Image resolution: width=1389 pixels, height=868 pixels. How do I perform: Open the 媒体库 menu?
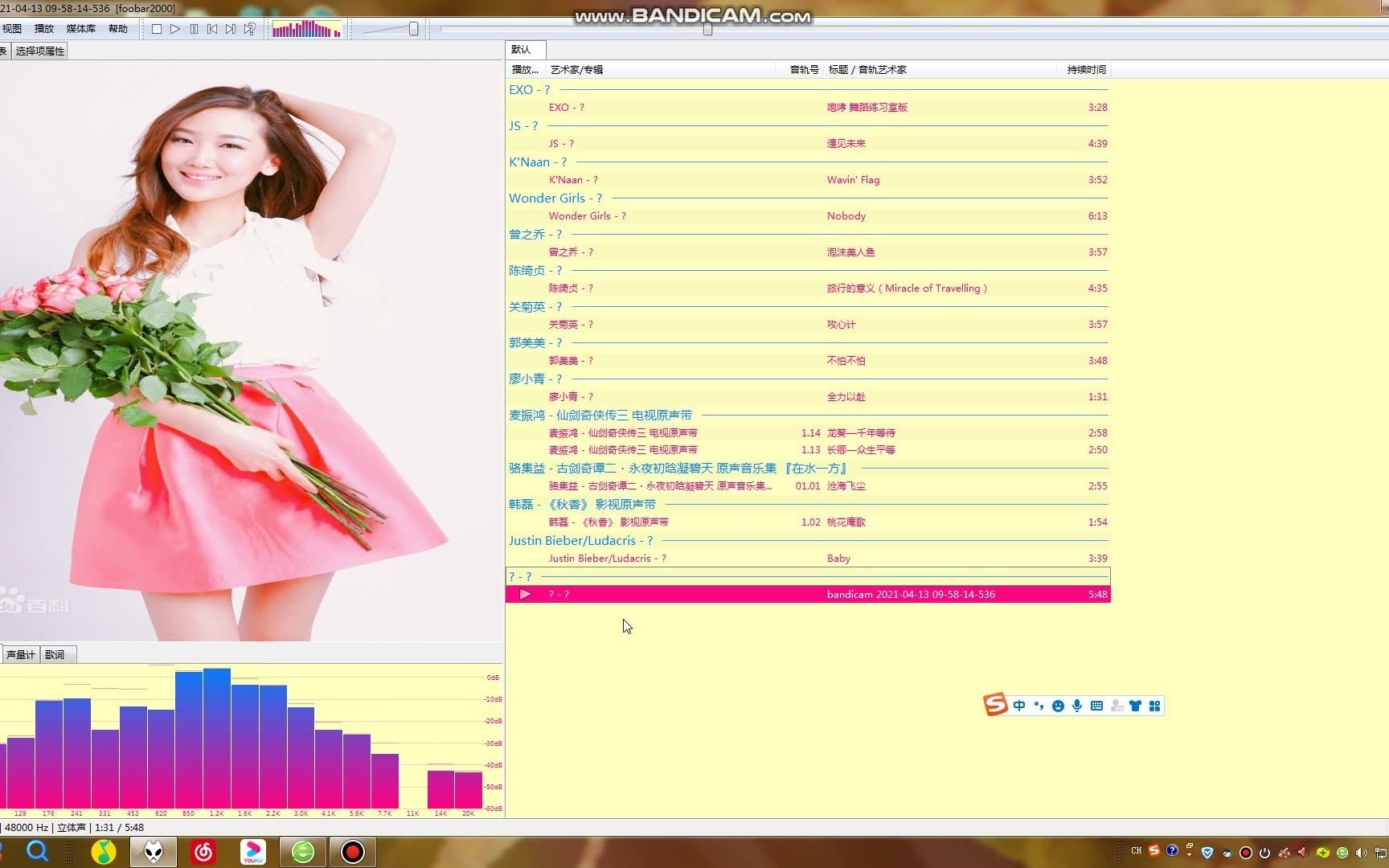coord(80,29)
